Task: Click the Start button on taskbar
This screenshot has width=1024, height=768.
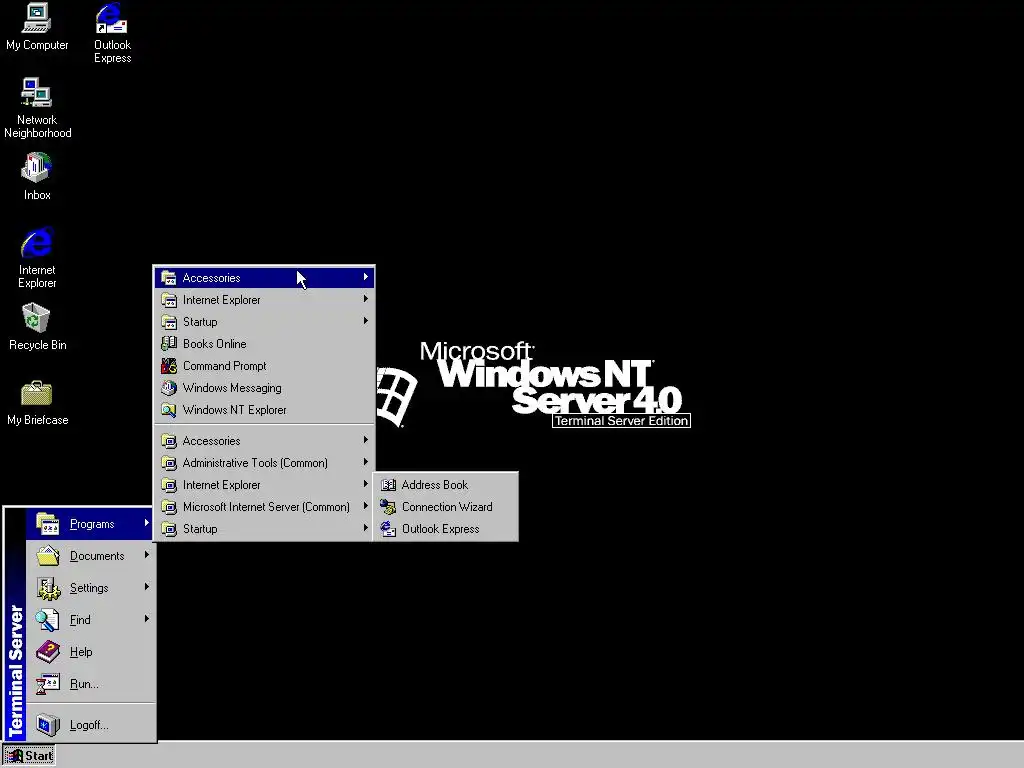Action: (29, 756)
